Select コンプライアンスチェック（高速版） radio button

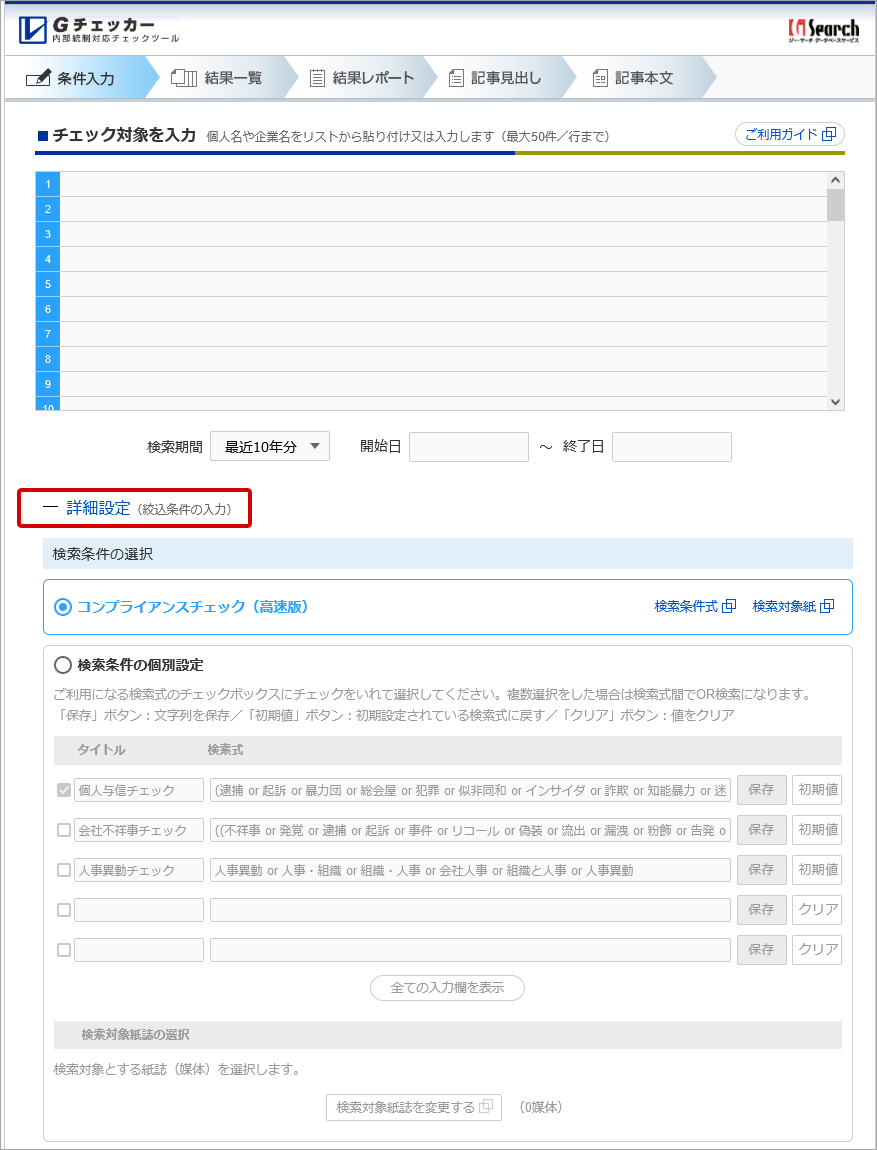click(63, 607)
